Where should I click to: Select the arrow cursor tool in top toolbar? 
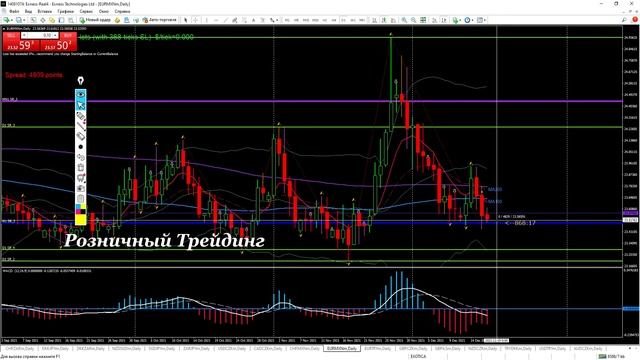[186, 20]
